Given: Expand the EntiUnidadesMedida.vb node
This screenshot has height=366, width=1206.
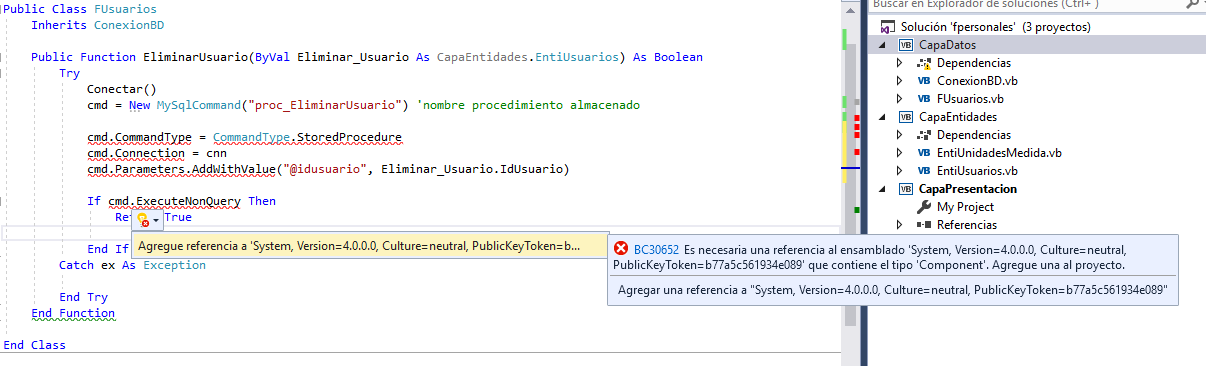Looking at the screenshot, I should (900, 153).
